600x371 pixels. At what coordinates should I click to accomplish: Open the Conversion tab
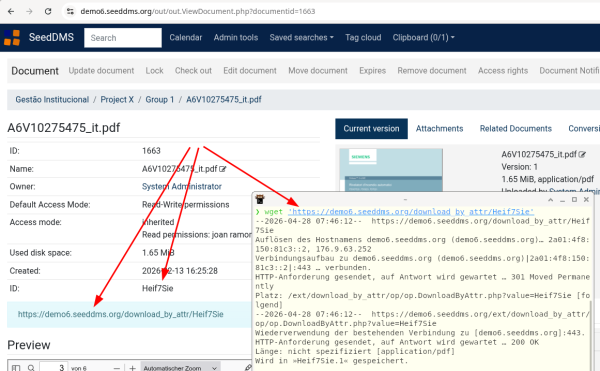[x=584, y=129]
